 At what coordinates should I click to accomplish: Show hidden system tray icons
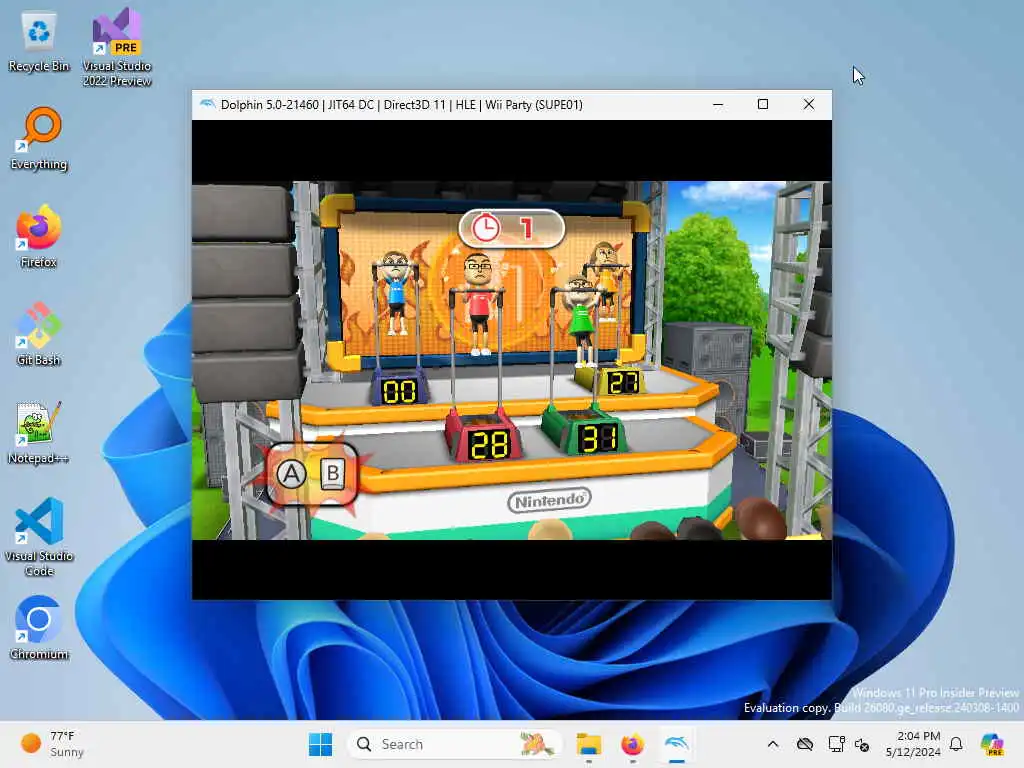(x=773, y=744)
